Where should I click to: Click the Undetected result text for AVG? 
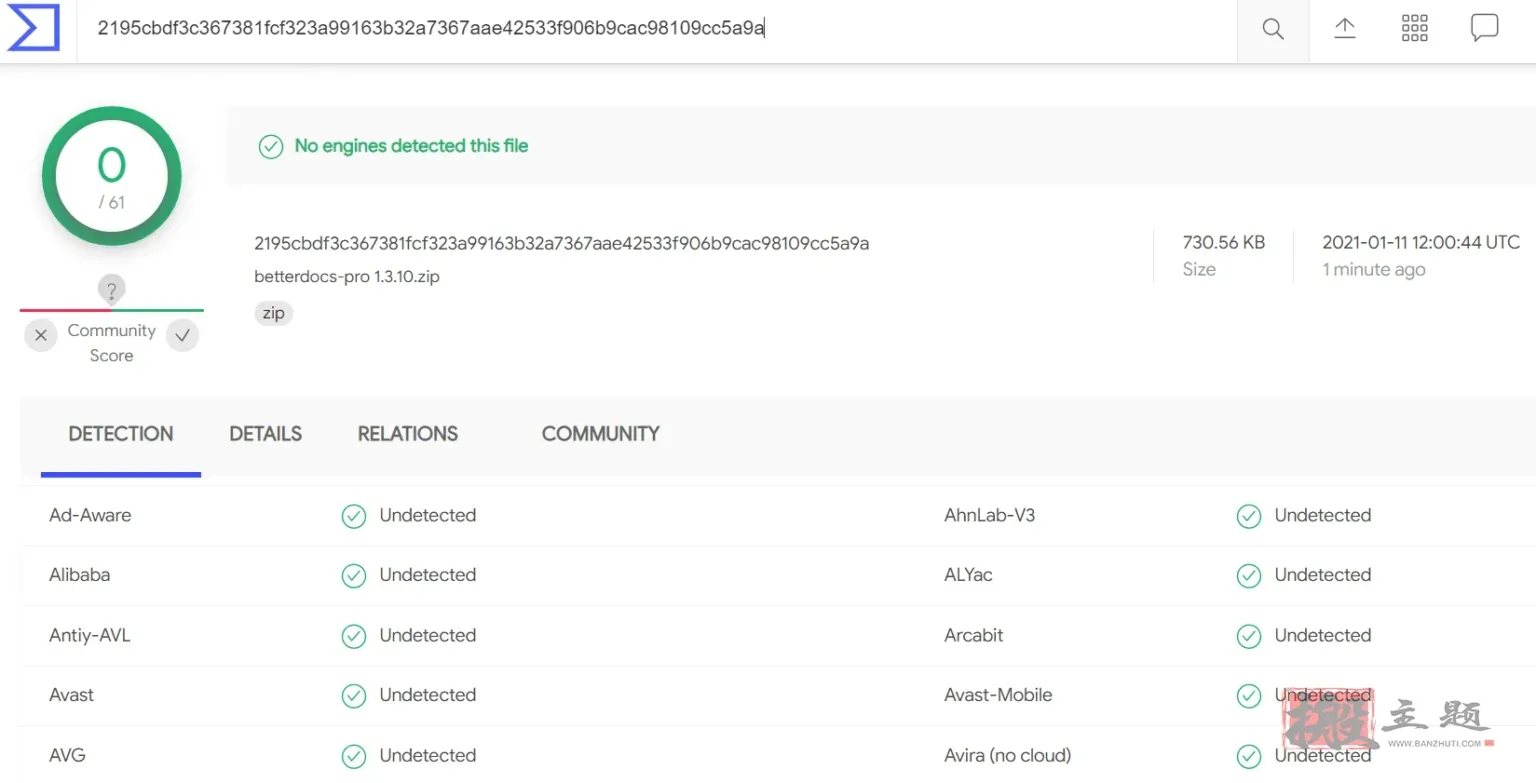point(428,755)
